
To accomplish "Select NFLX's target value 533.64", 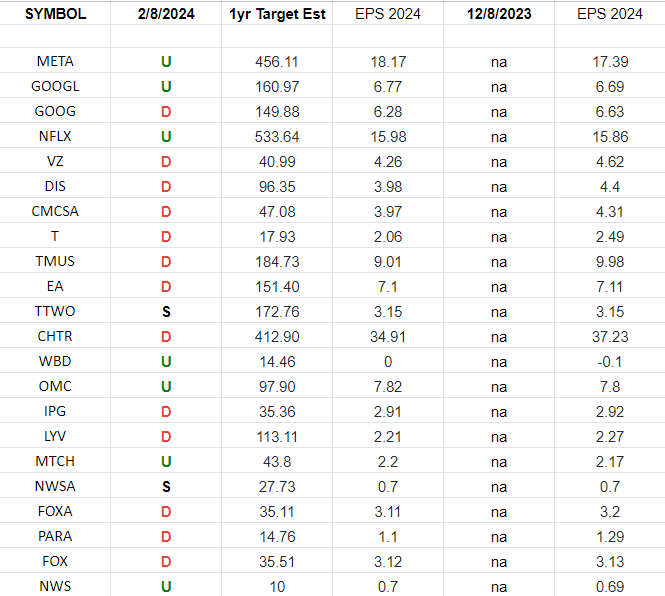I will click(x=277, y=137).
